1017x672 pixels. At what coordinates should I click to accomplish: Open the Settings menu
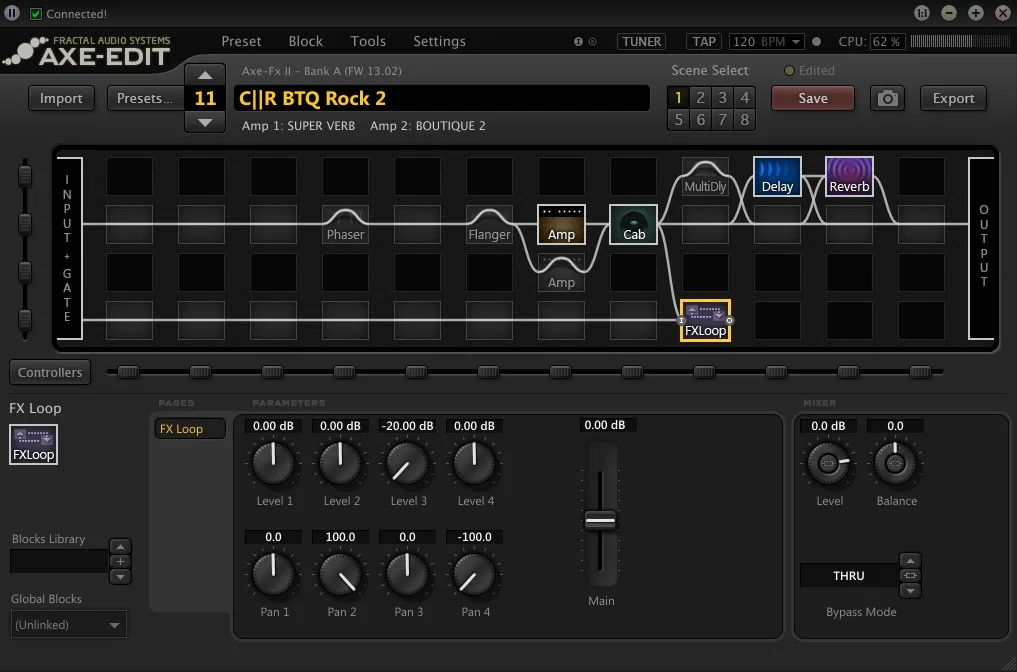(x=439, y=42)
